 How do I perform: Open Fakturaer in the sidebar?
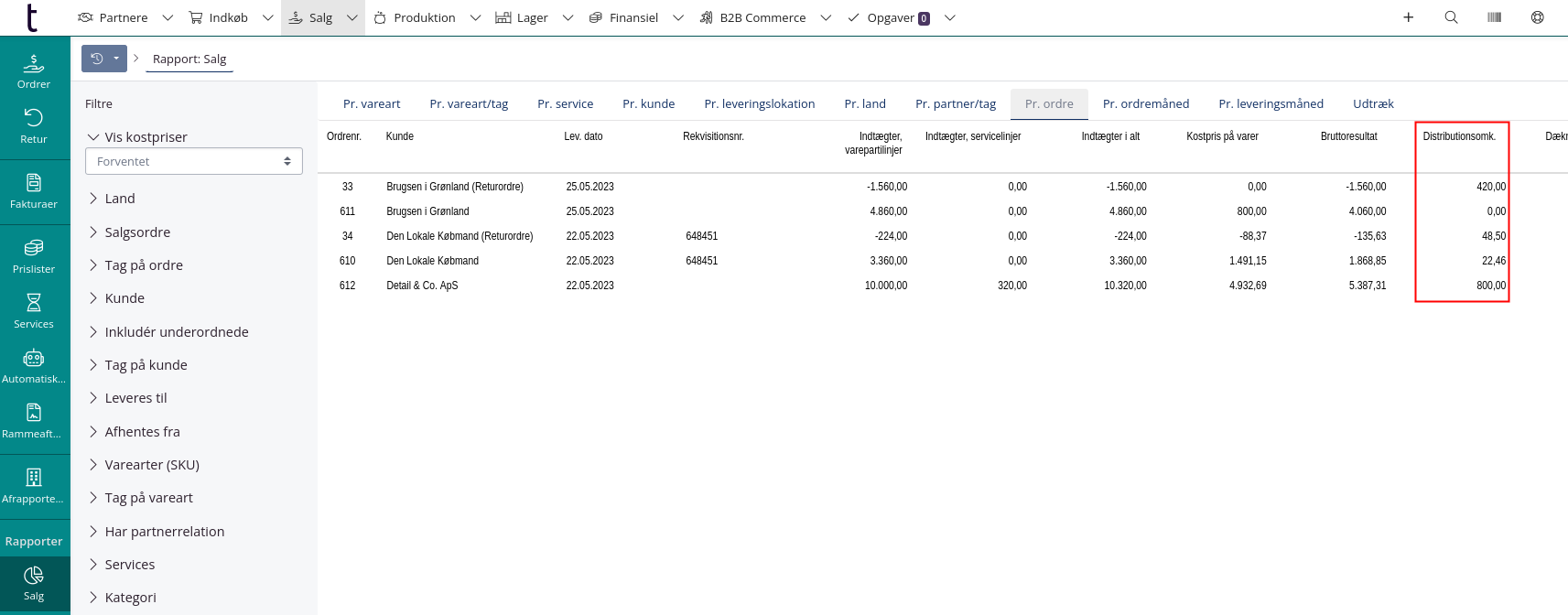click(x=34, y=191)
